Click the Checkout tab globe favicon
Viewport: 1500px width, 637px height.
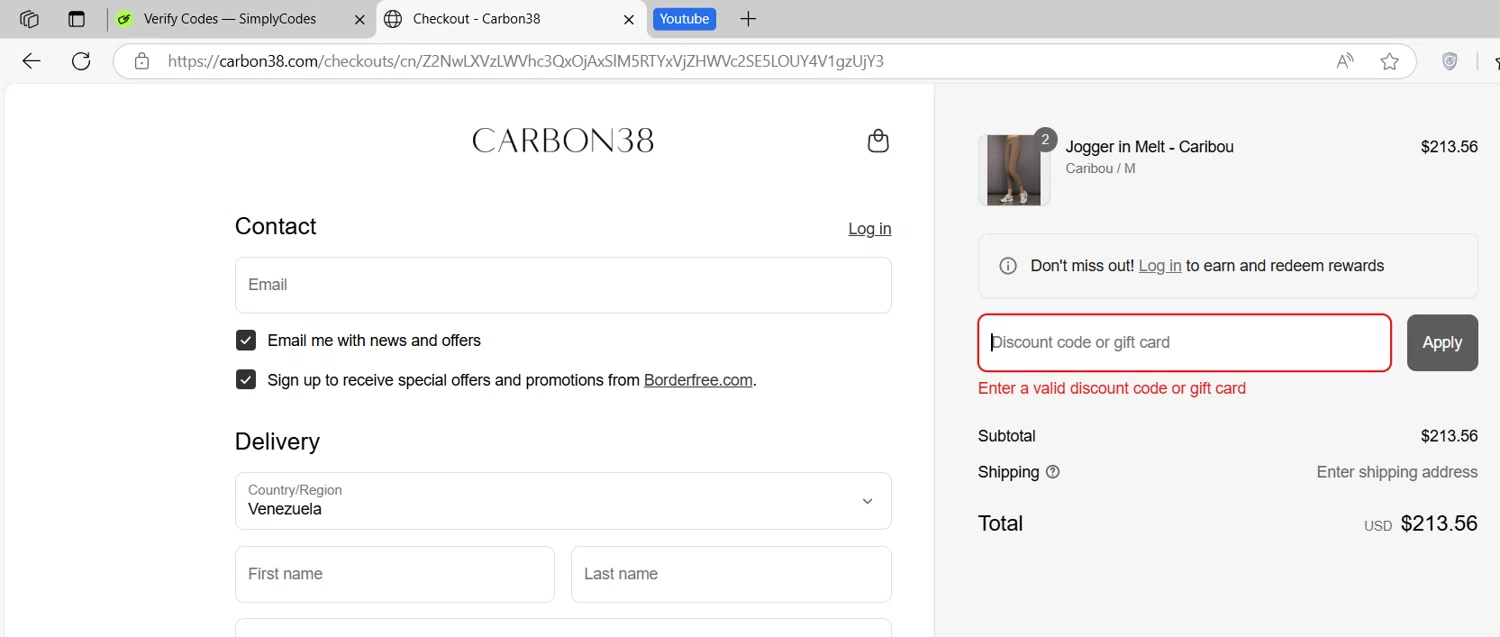click(x=393, y=19)
